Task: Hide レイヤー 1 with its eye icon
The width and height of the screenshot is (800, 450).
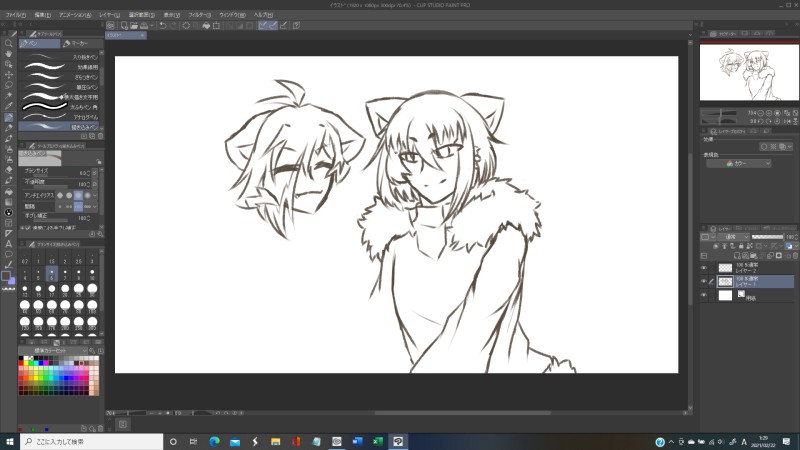Action: (x=704, y=281)
